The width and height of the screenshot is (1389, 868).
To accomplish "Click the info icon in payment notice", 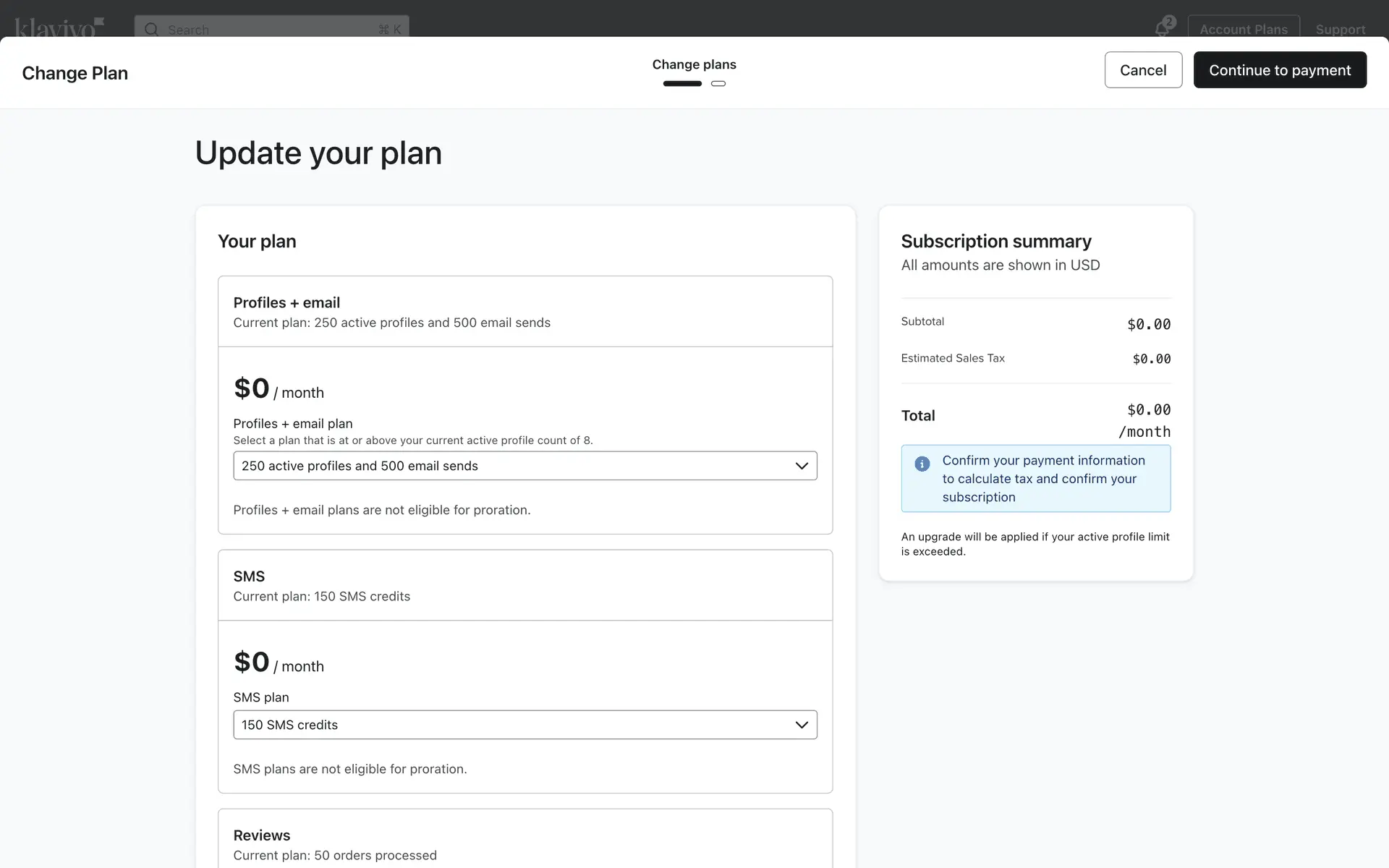I will 922,464.
